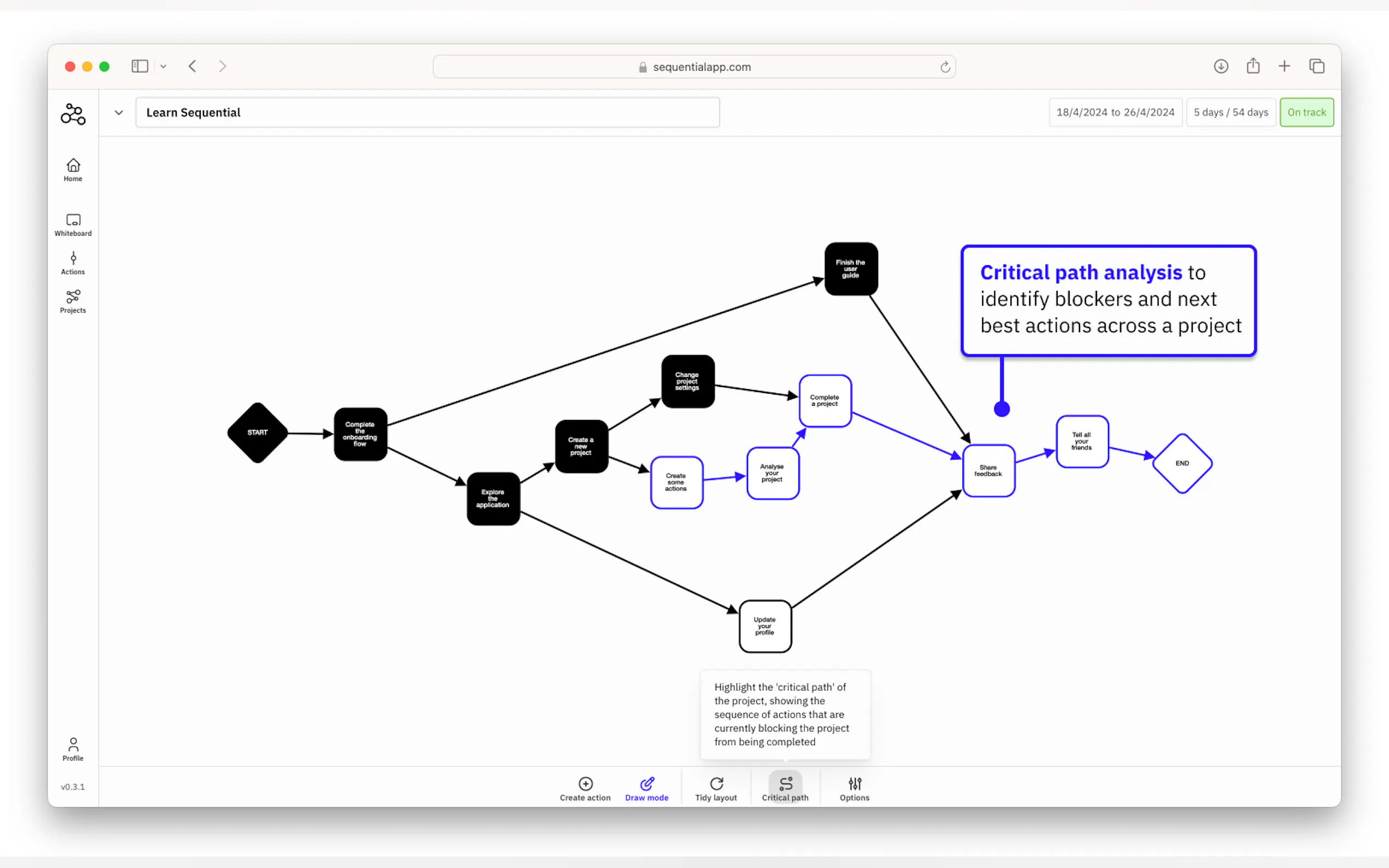Toggle the browser sidebar panel
The width and height of the screenshot is (1389, 868).
tap(139, 67)
